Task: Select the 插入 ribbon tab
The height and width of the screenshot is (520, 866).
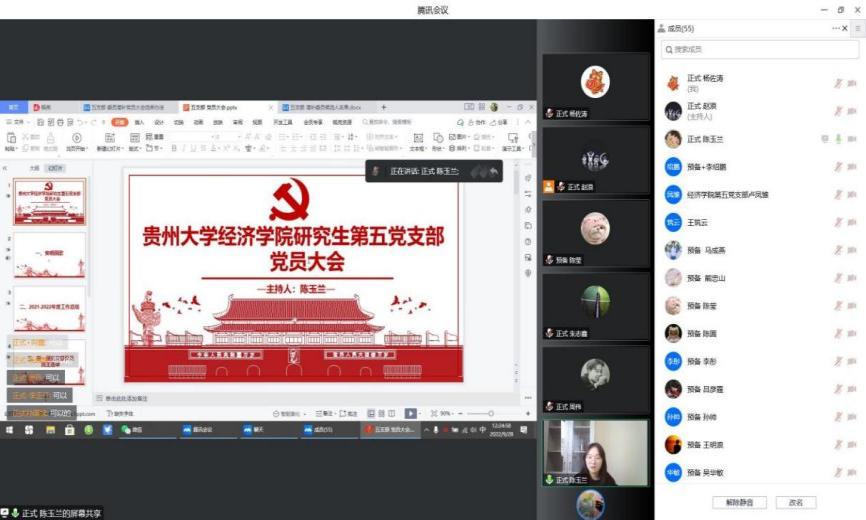Action: coord(139,122)
